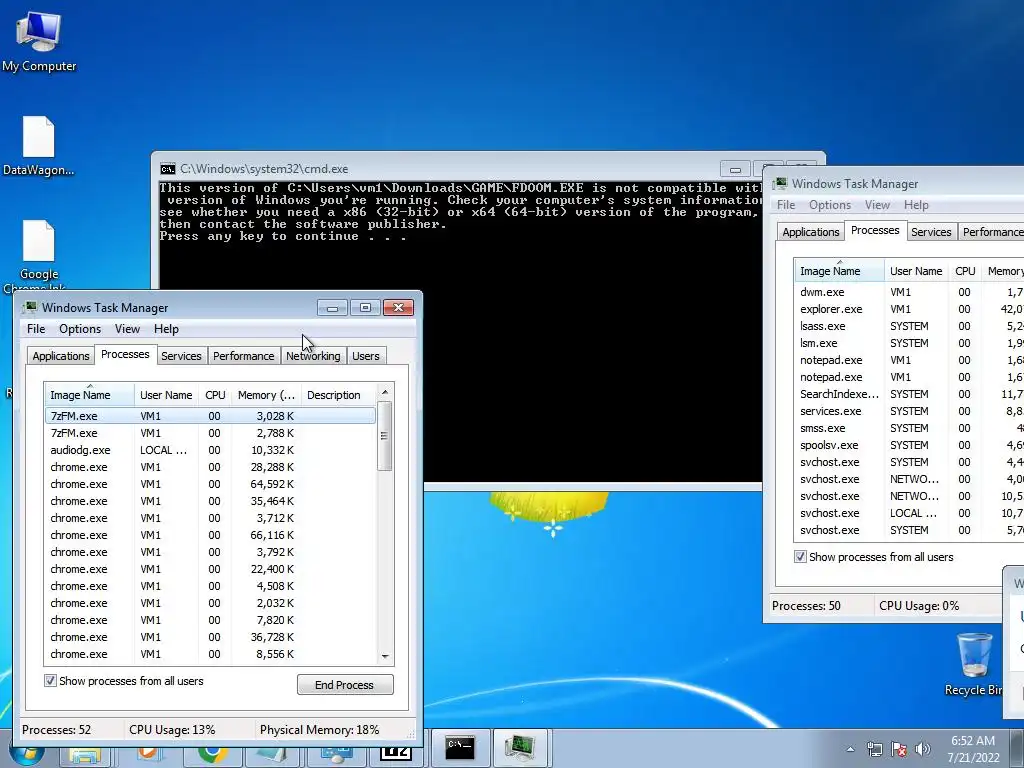Screen dimensions: 1024x768
Task: Open the taskbar clock showing 6:52 AM
Action: point(973,749)
